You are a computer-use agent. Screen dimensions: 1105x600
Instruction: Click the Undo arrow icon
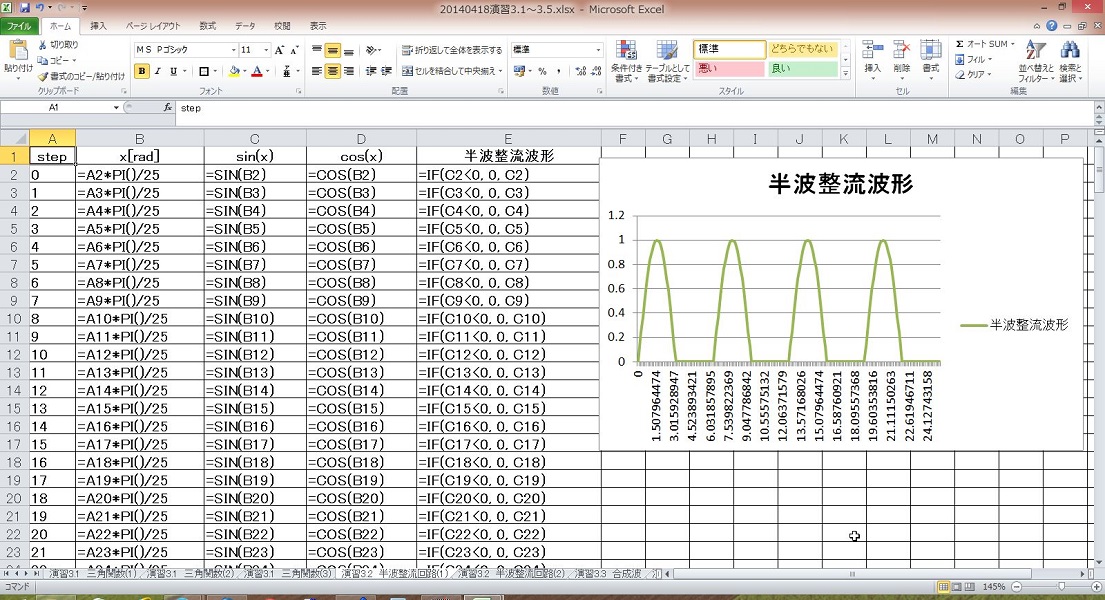(40, 8)
